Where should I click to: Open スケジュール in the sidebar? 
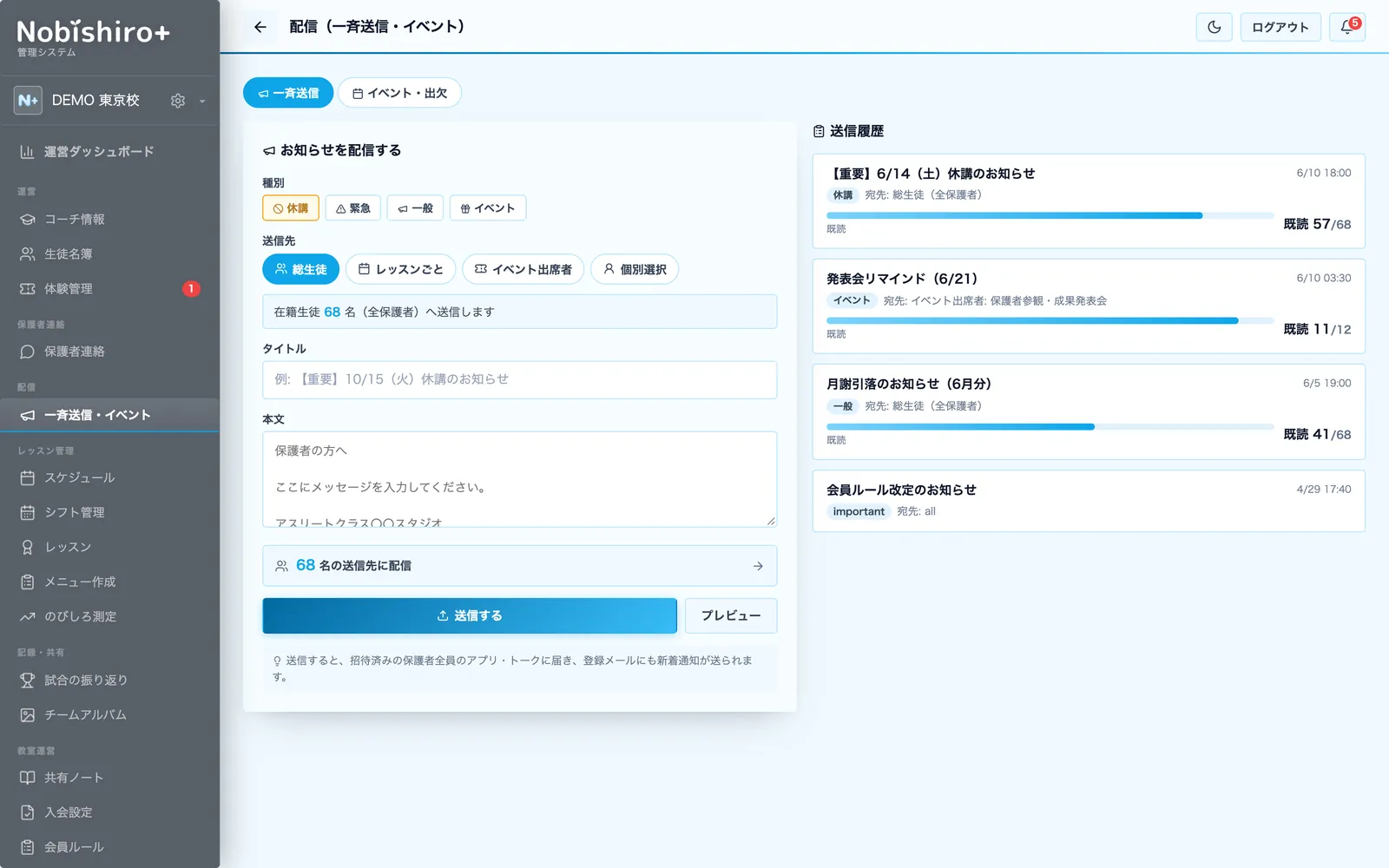109,477
